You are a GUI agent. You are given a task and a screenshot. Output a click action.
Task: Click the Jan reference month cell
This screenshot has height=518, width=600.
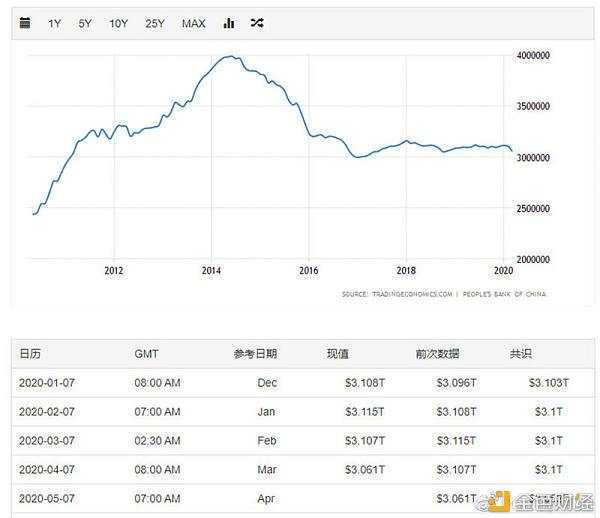click(x=266, y=412)
